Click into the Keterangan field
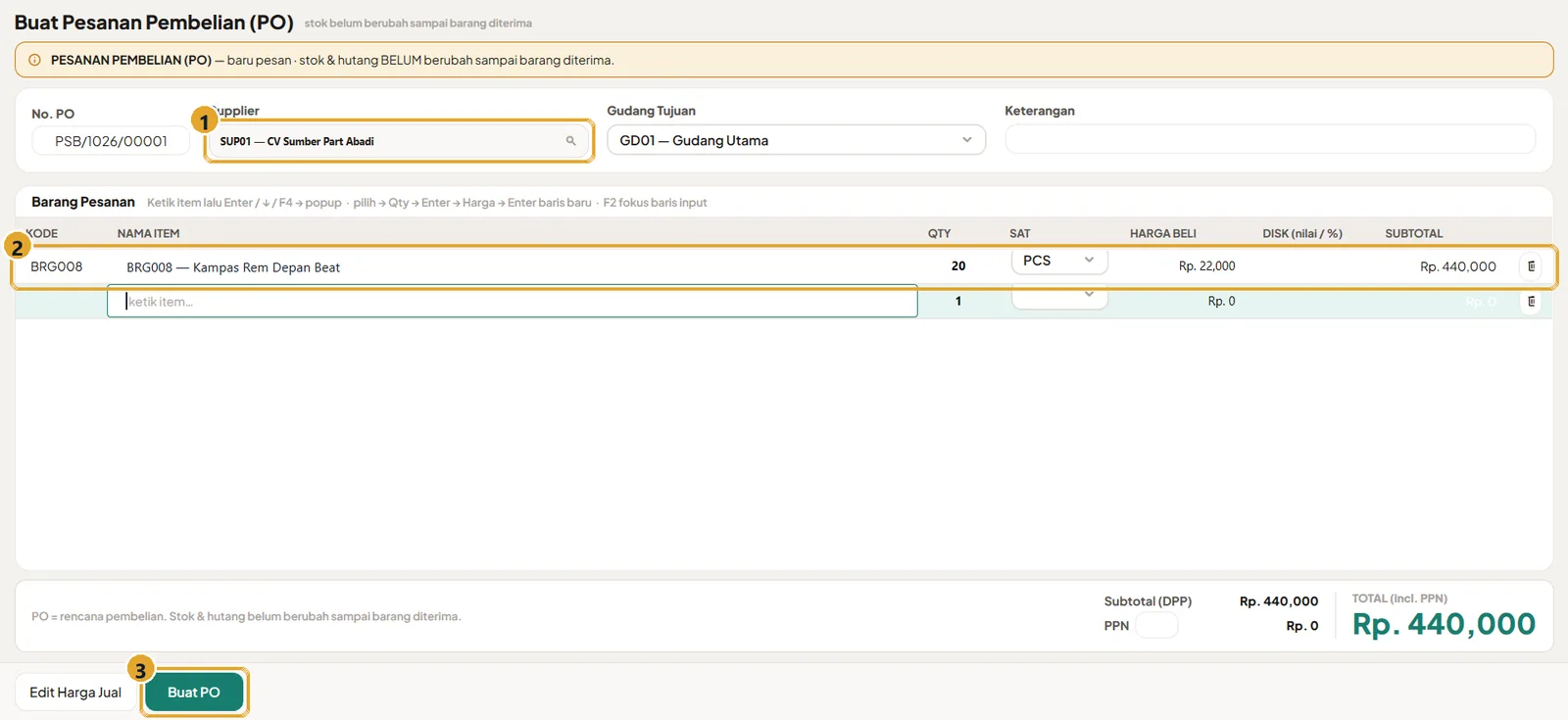1568x720 pixels. click(1270, 139)
